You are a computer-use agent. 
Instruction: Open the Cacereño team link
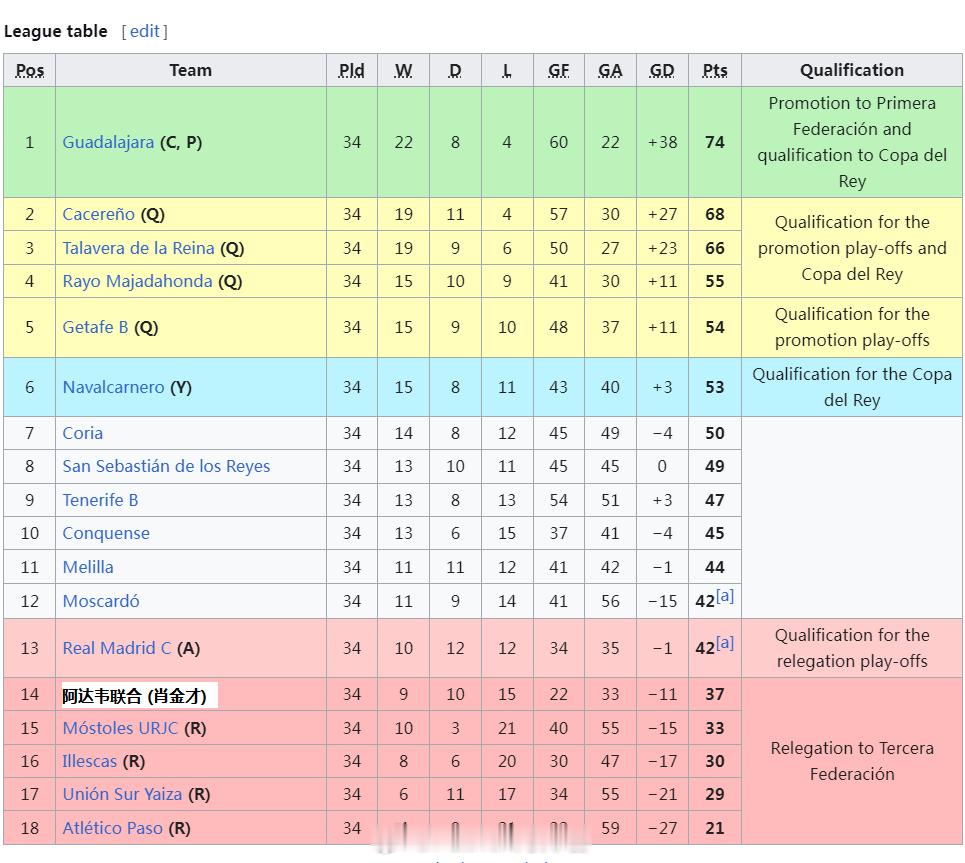(98, 214)
